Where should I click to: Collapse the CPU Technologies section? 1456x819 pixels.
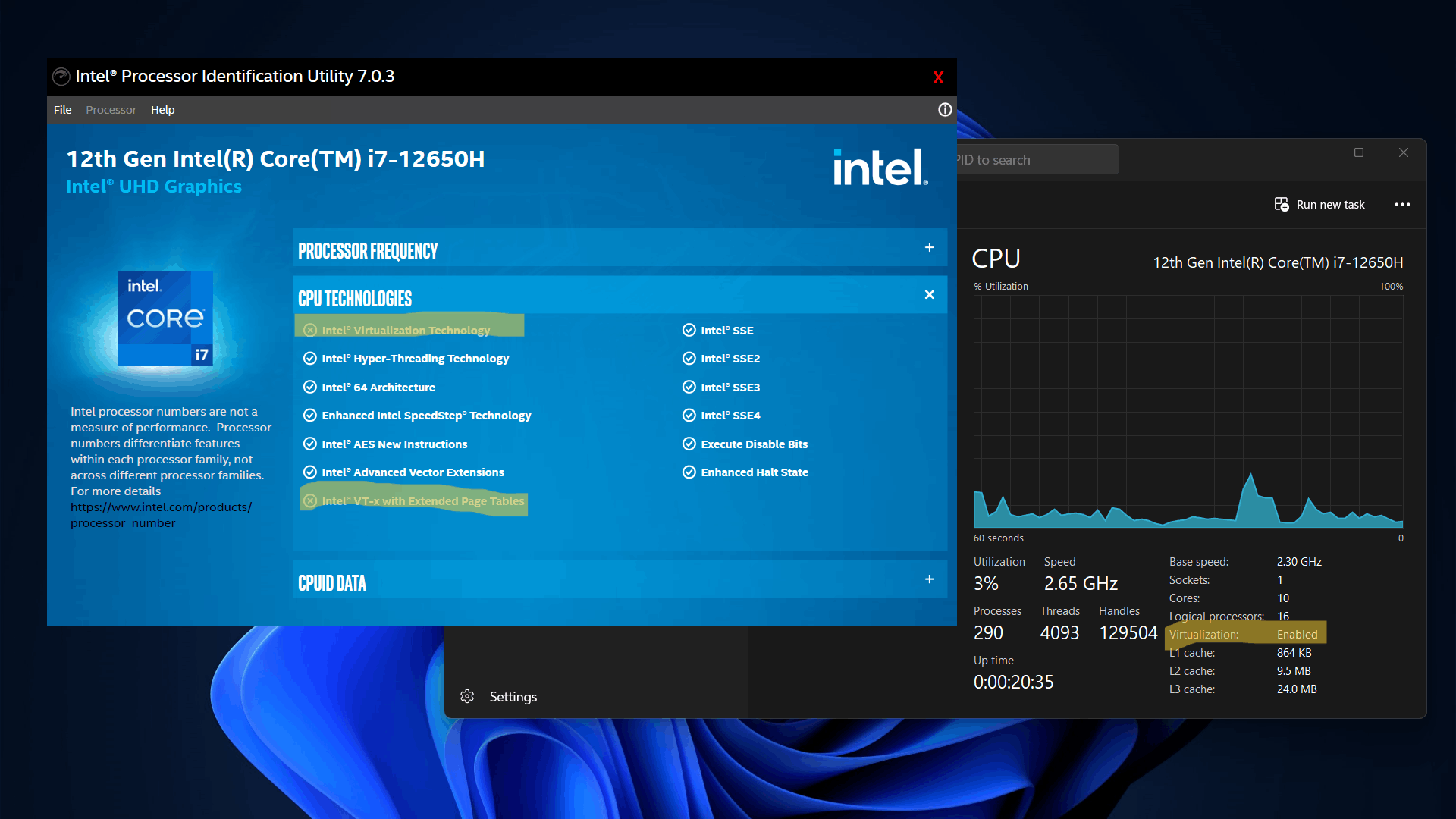pyautogui.click(x=929, y=295)
